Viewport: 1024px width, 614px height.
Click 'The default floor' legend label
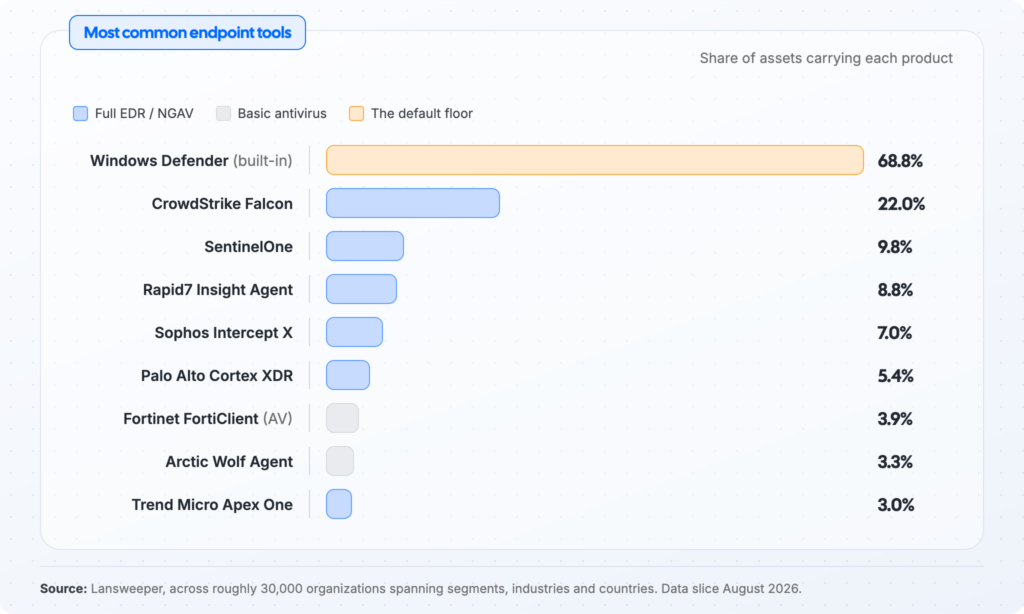(422, 114)
